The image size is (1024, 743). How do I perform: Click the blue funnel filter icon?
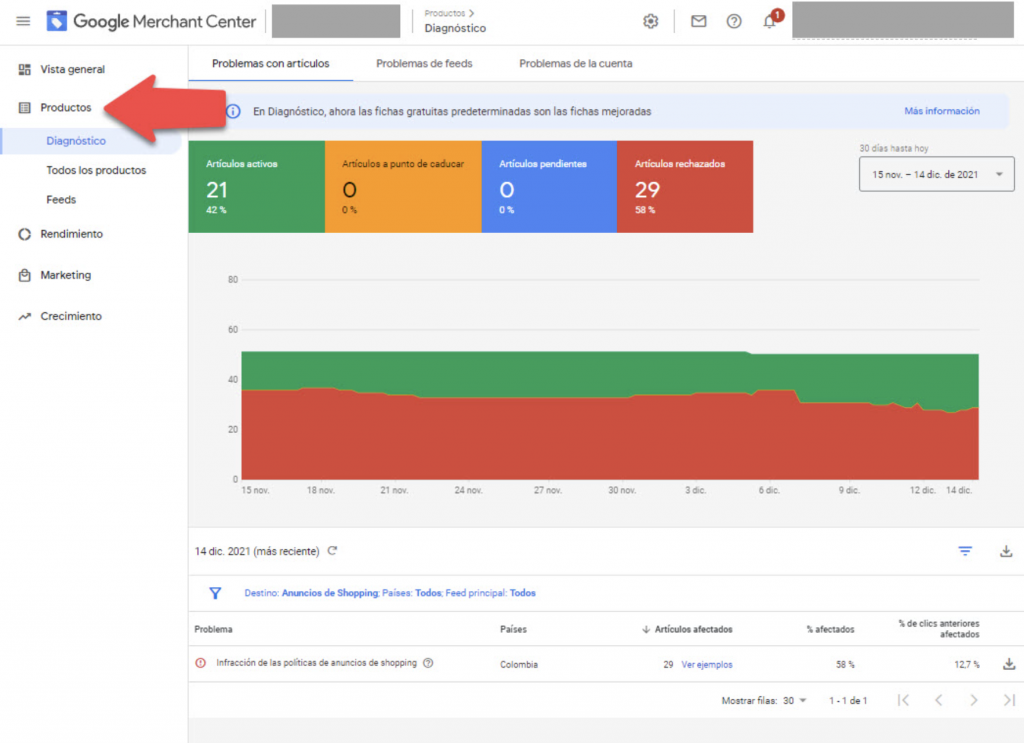pos(215,593)
